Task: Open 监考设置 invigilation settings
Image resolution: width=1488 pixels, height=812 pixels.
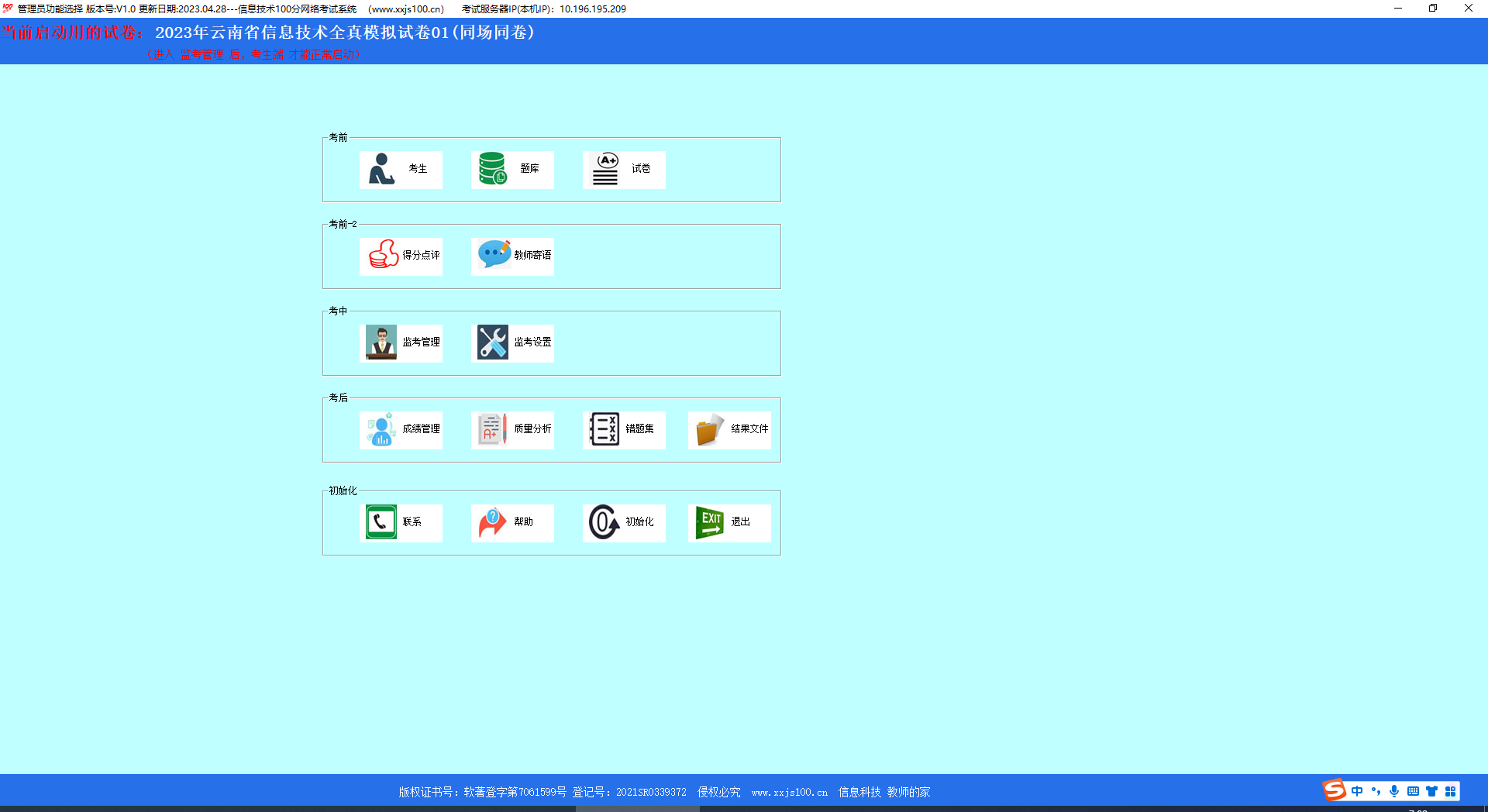Action: [512, 342]
